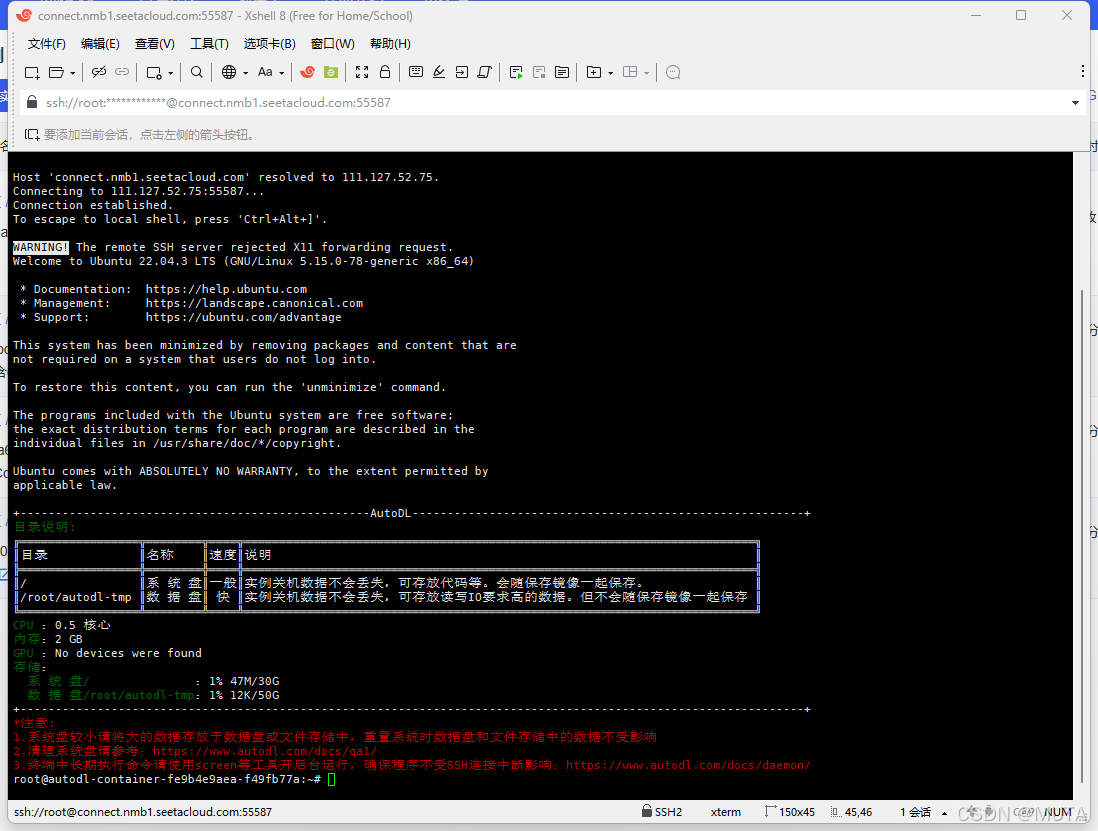Click the globe encoding icon

228,72
